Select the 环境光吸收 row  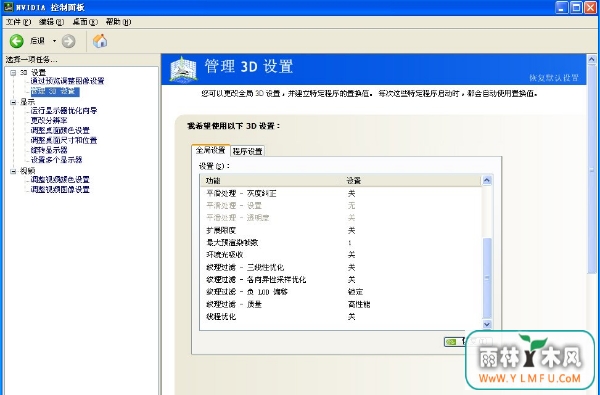coord(341,255)
